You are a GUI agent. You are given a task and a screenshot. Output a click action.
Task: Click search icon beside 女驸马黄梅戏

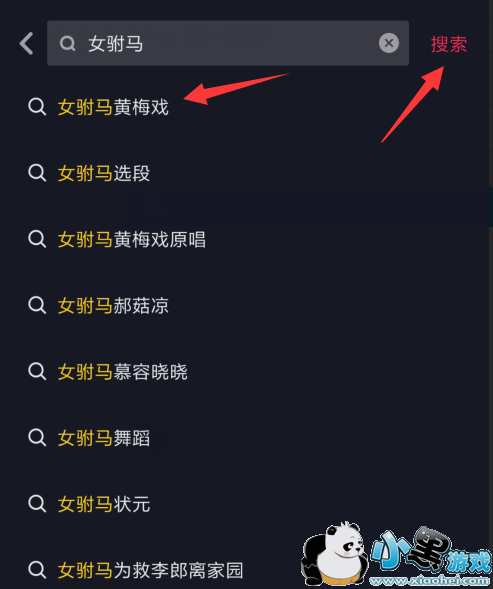click(37, 107)
